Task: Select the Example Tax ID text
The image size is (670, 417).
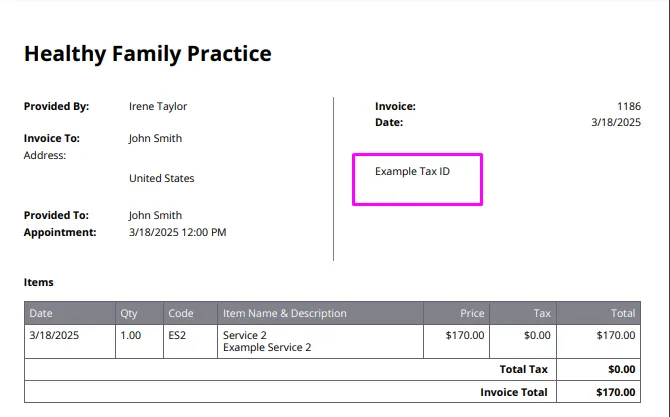Action: point(412,171)
